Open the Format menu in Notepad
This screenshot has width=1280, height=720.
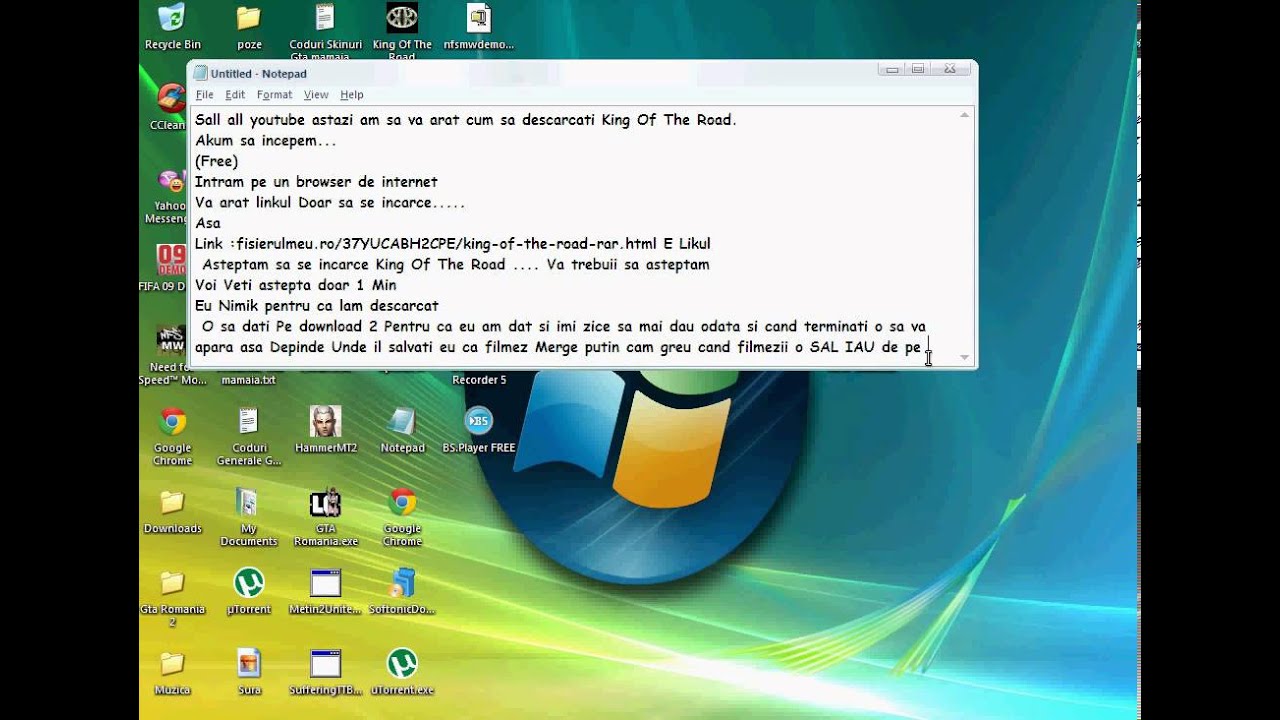point(274,95)
